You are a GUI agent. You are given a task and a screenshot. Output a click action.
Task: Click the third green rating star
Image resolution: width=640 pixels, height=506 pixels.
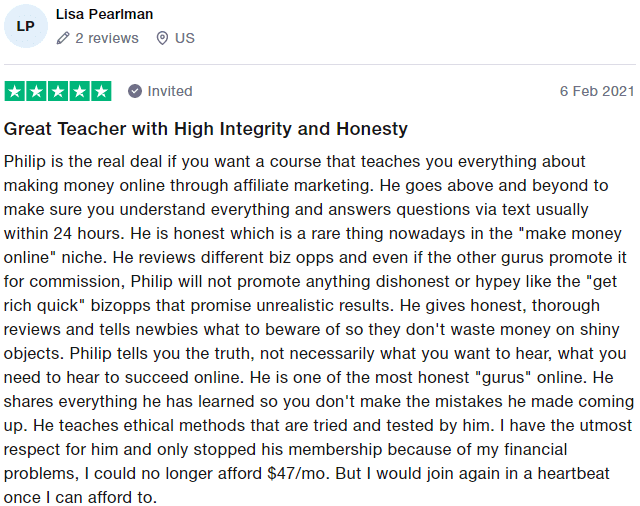tap(58, 91)
